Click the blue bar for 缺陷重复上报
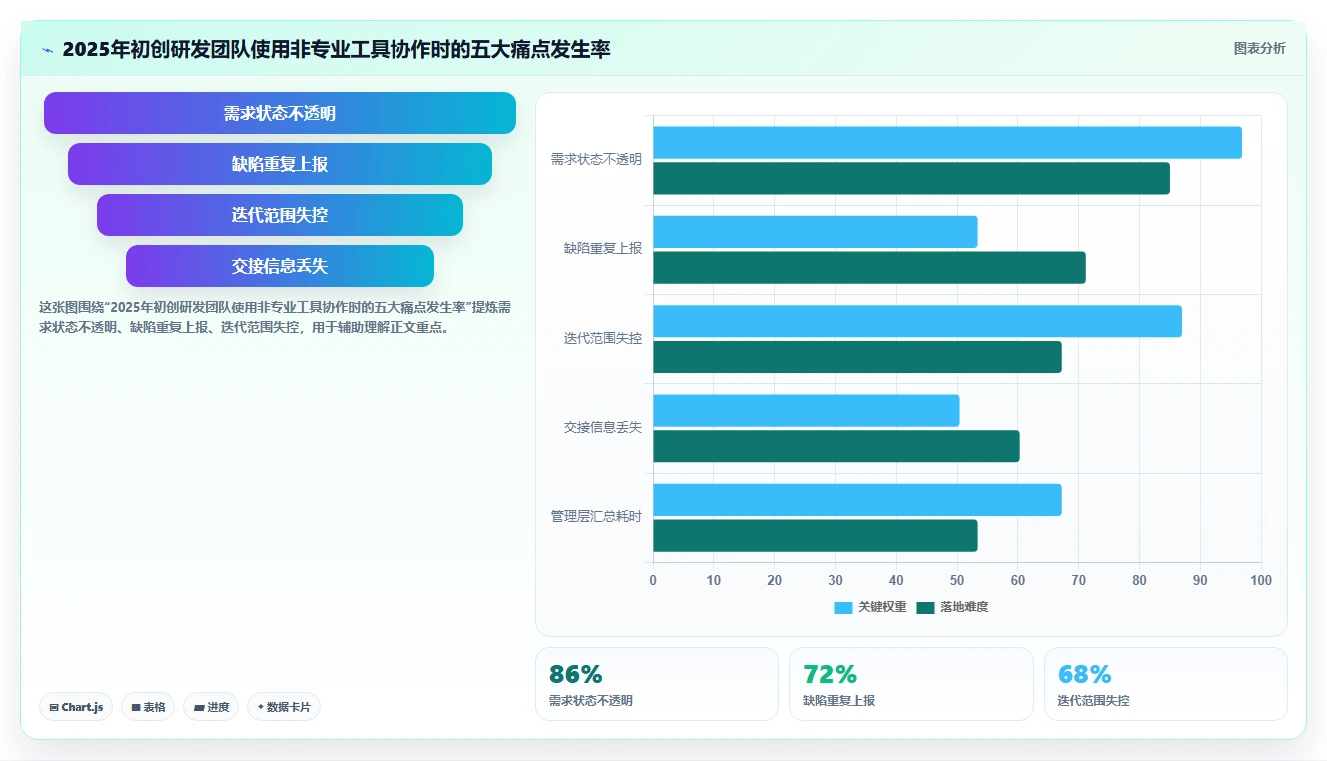1327x761 pixels. click(815, 232)
